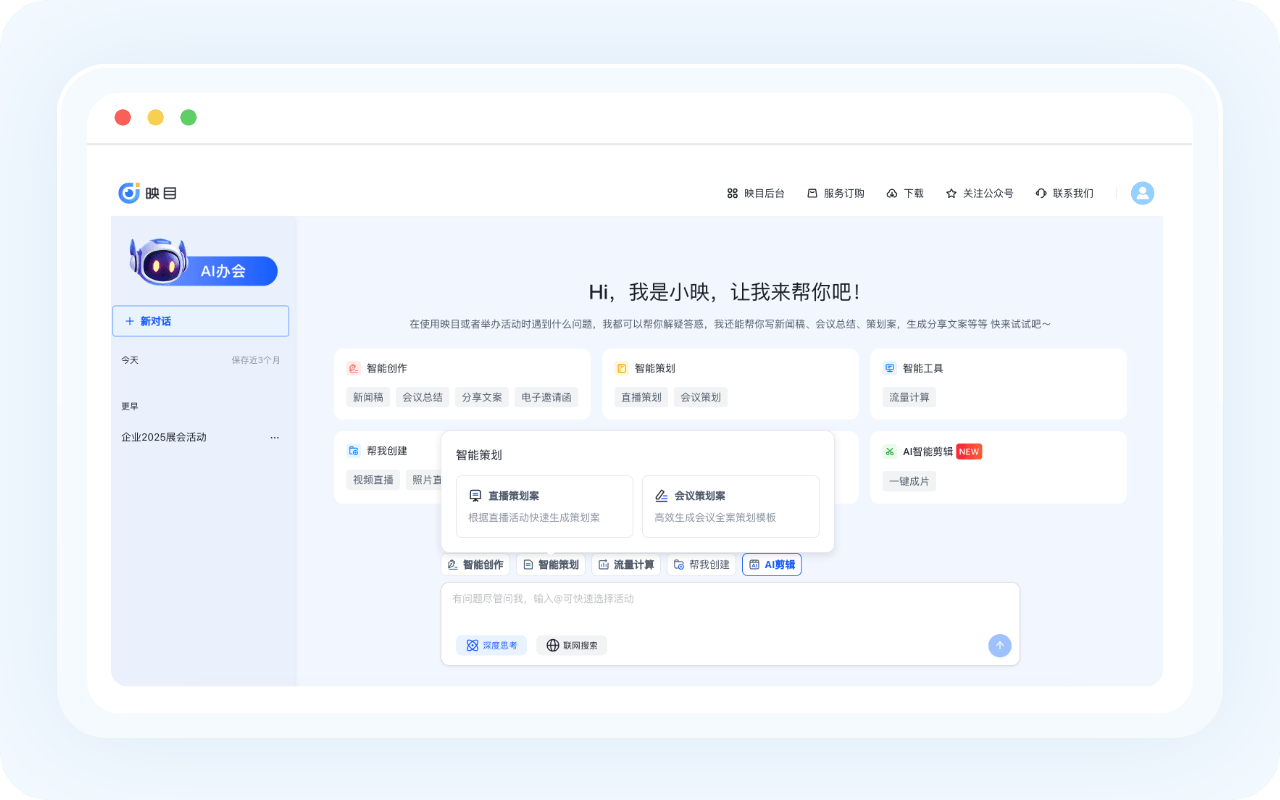Click the 智能工具 card icon
Image resolution: width=1280 pixels, height=800 pixels.
pyautogui.click(x=889, y=368)
